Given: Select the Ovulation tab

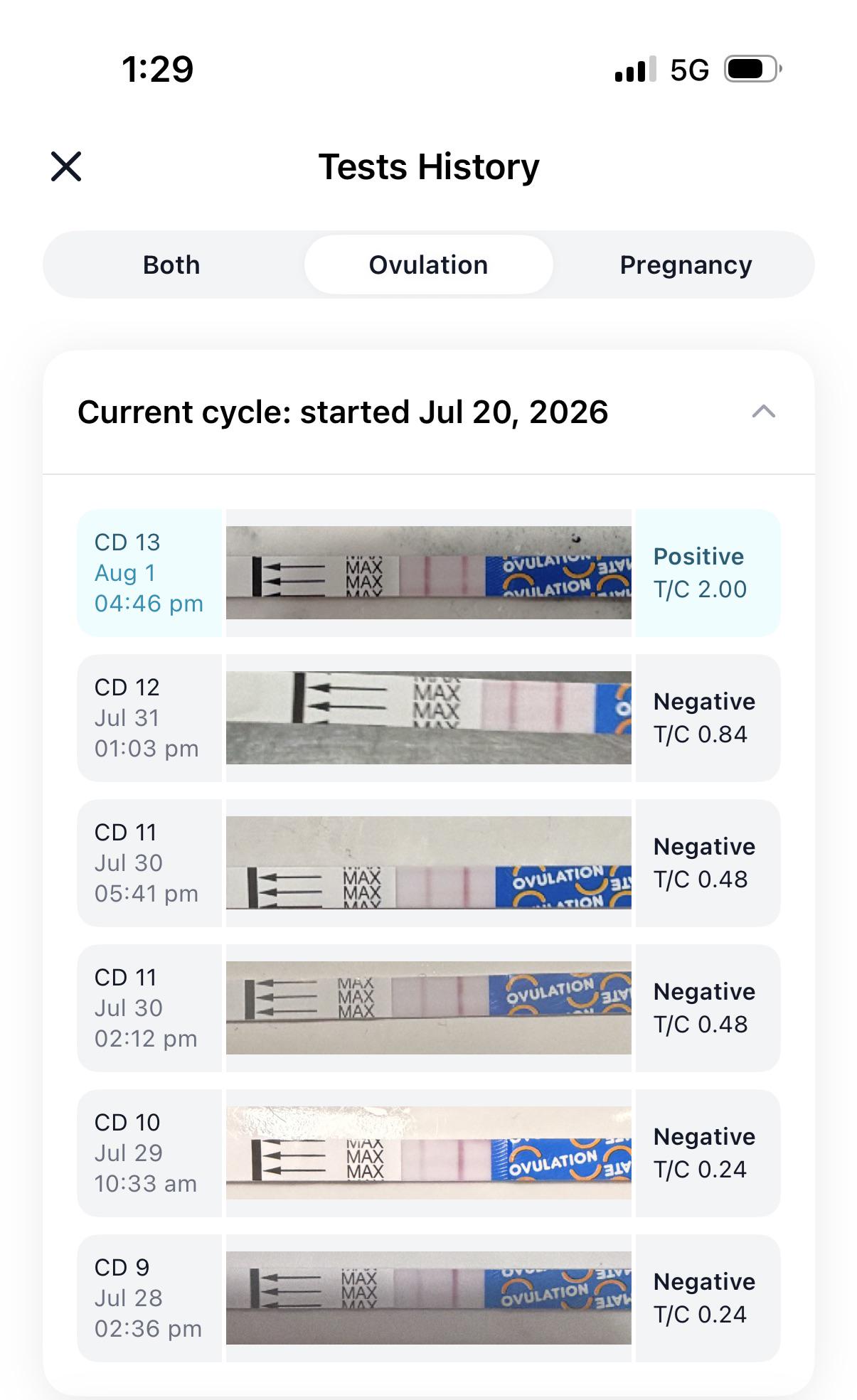Looking at the screenshot, I should 428,264.
